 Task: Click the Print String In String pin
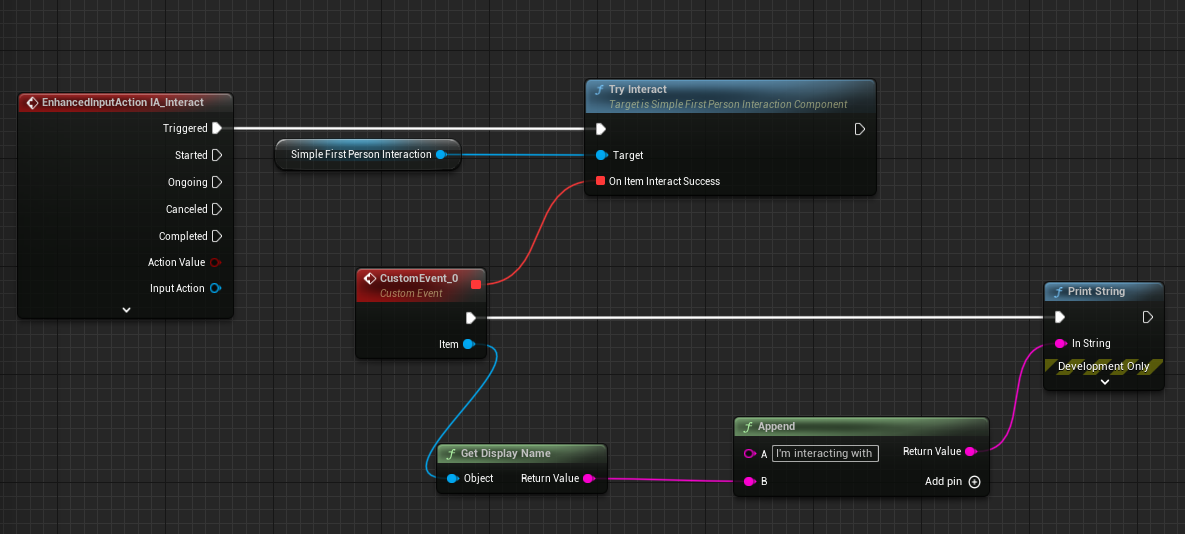point(1060,343)
